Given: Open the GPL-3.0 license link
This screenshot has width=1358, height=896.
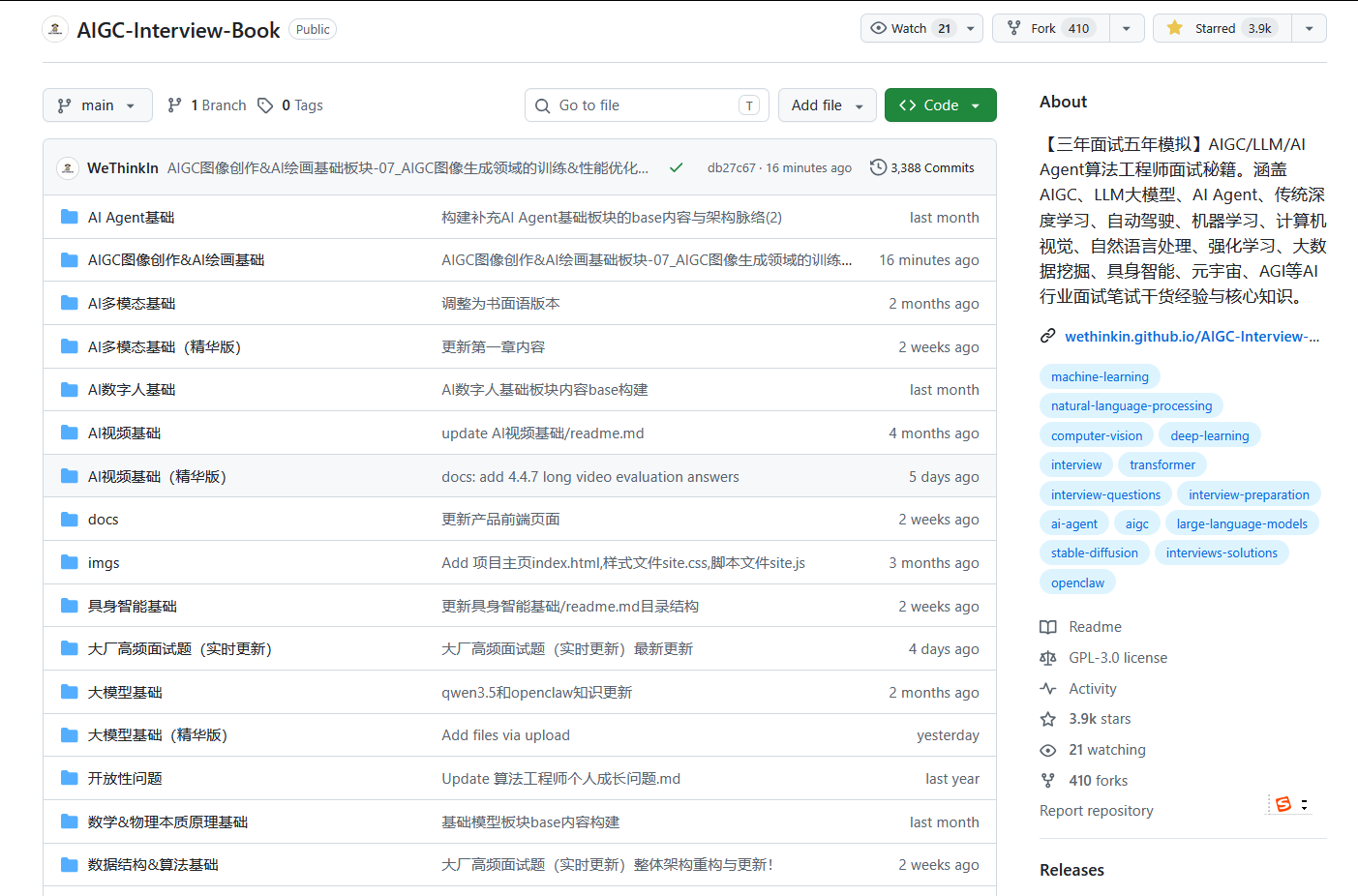Looking at the screenshot, I should pyautogui.click(x=1118, y=658).
